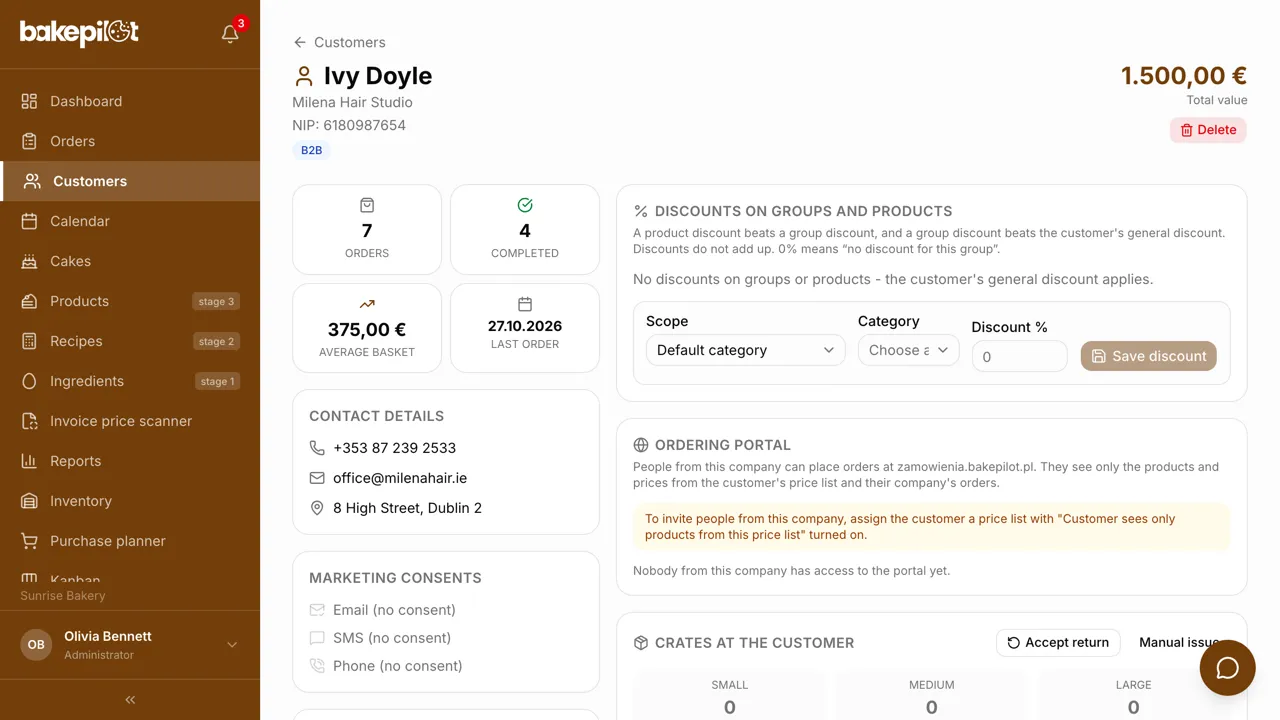The height and width of the screenshot is (720, 1280).
Task: Click the B2B badge
Action: click(x=312, y=150)
